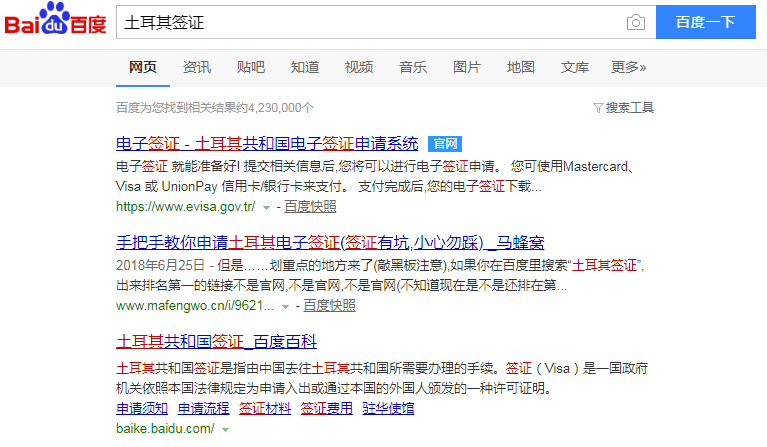
Task: Open the 地图 tab
Action: click(x=520, y=67)
